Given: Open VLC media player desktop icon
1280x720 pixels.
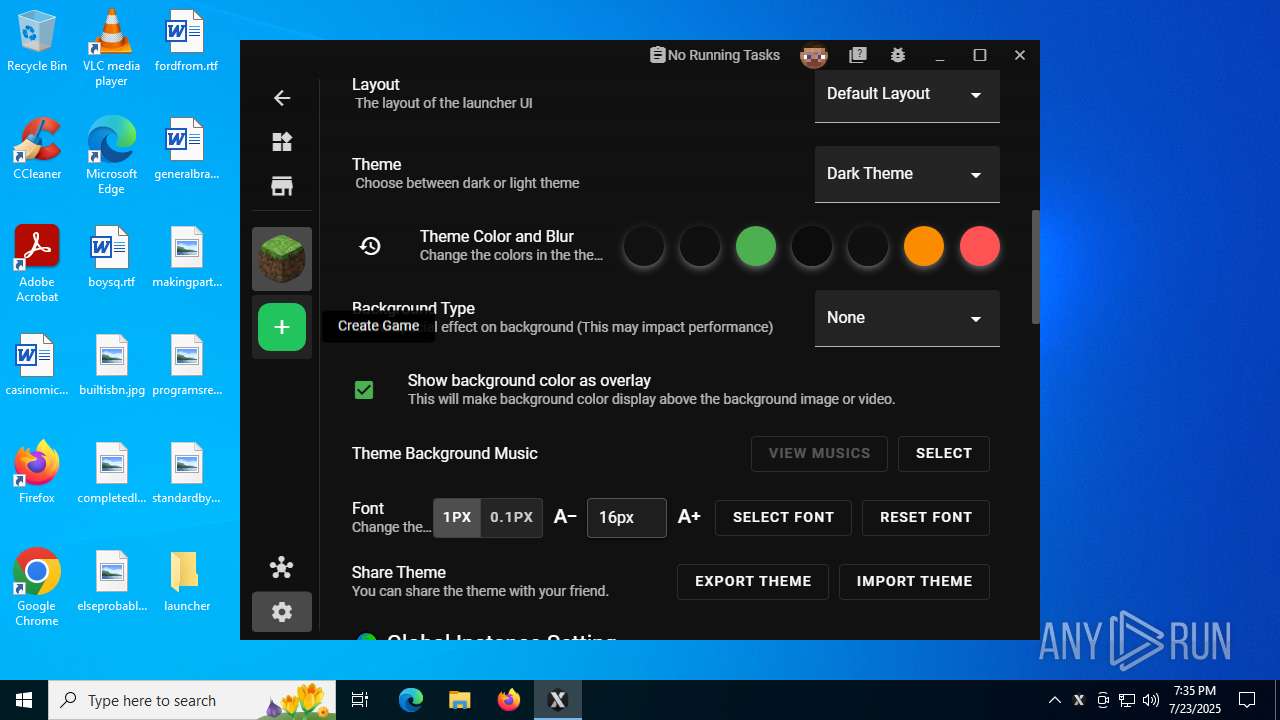Looking at the screenshot, I should 111,48.
